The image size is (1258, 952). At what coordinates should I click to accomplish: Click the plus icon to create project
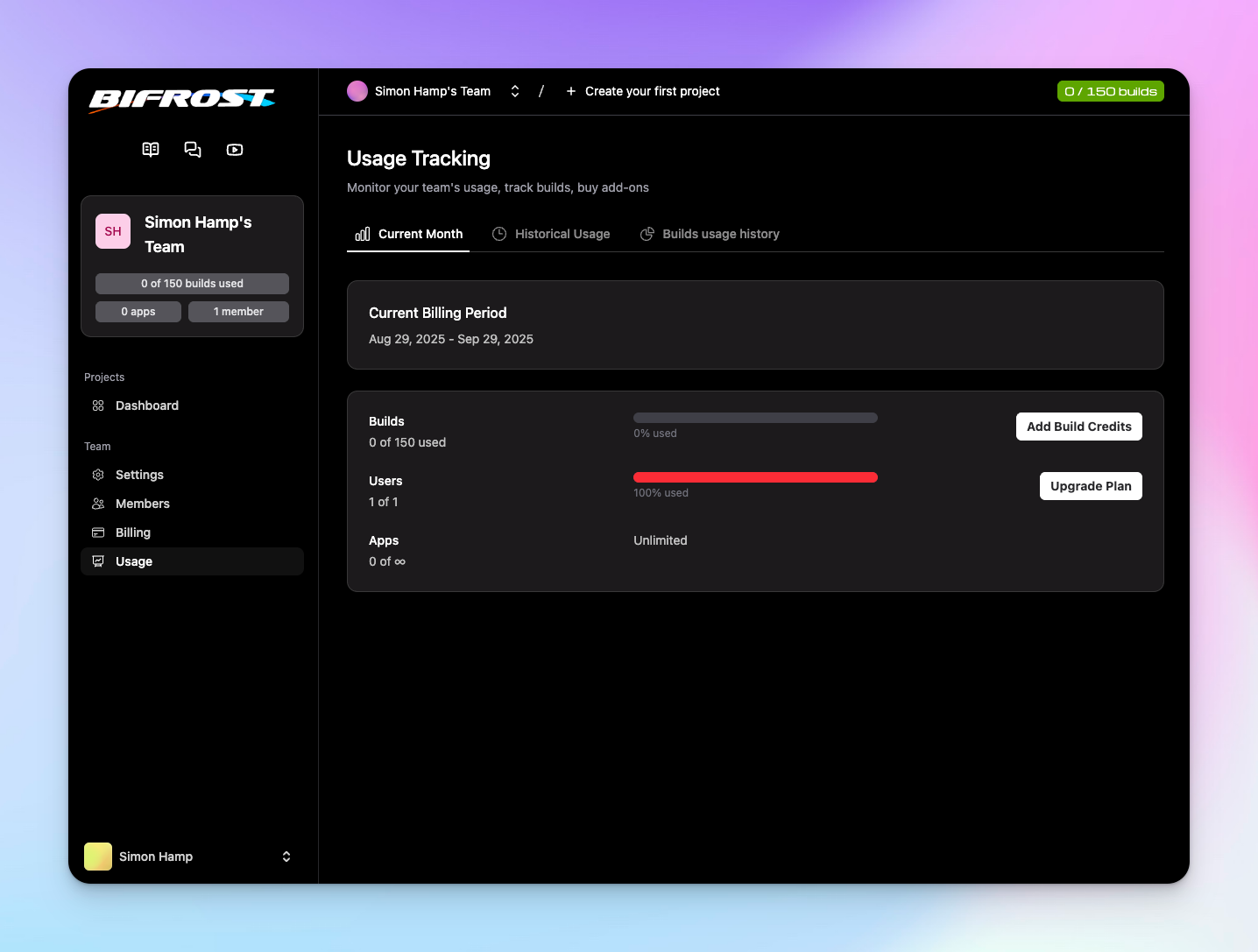[x=571, y=91]
